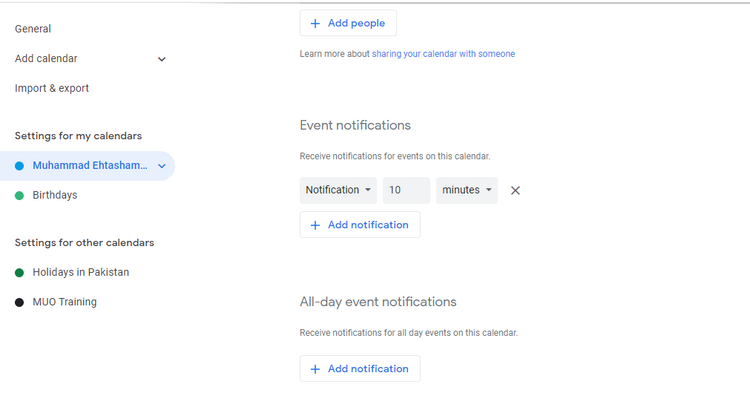750x418 pixels.
Task: Follow the sharing your calendar with someone link
Action: click(443, 54)
